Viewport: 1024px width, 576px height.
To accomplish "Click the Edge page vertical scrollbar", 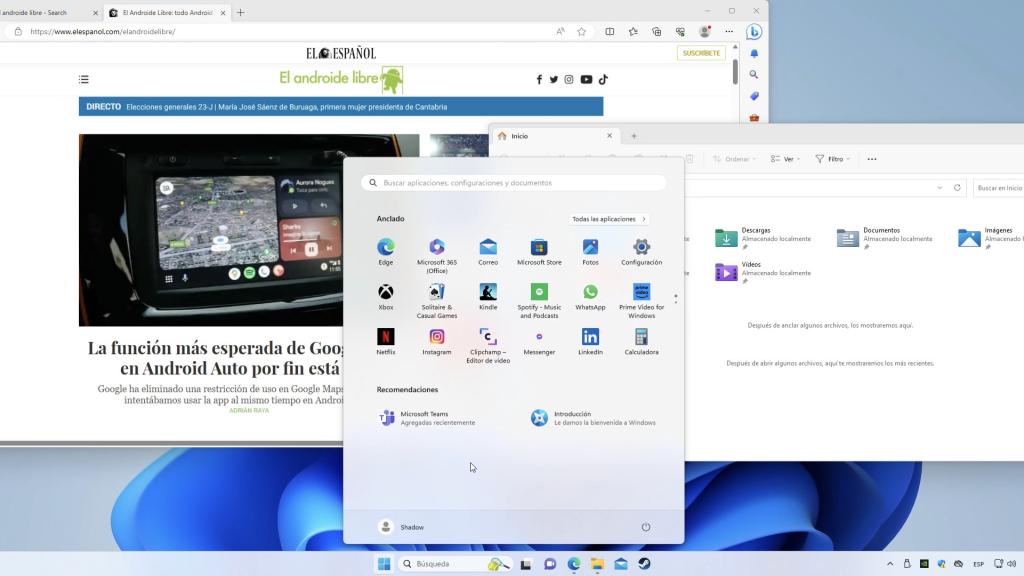I will click(735, 71).
